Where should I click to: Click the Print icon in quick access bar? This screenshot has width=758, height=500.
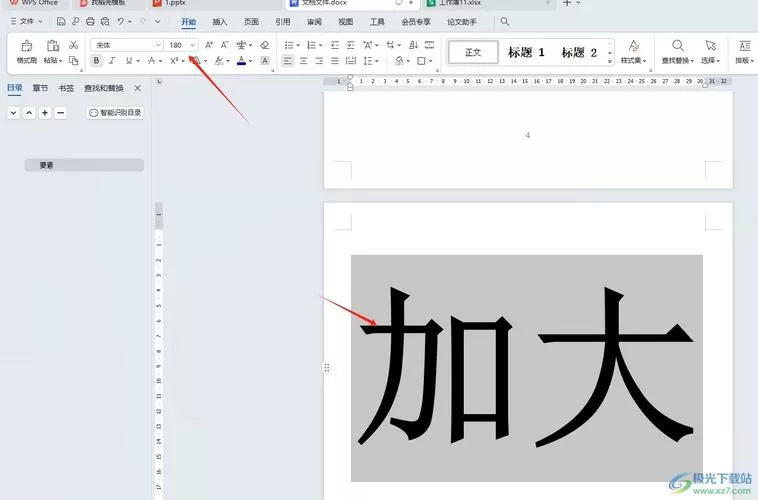click(x=90, y=21)
